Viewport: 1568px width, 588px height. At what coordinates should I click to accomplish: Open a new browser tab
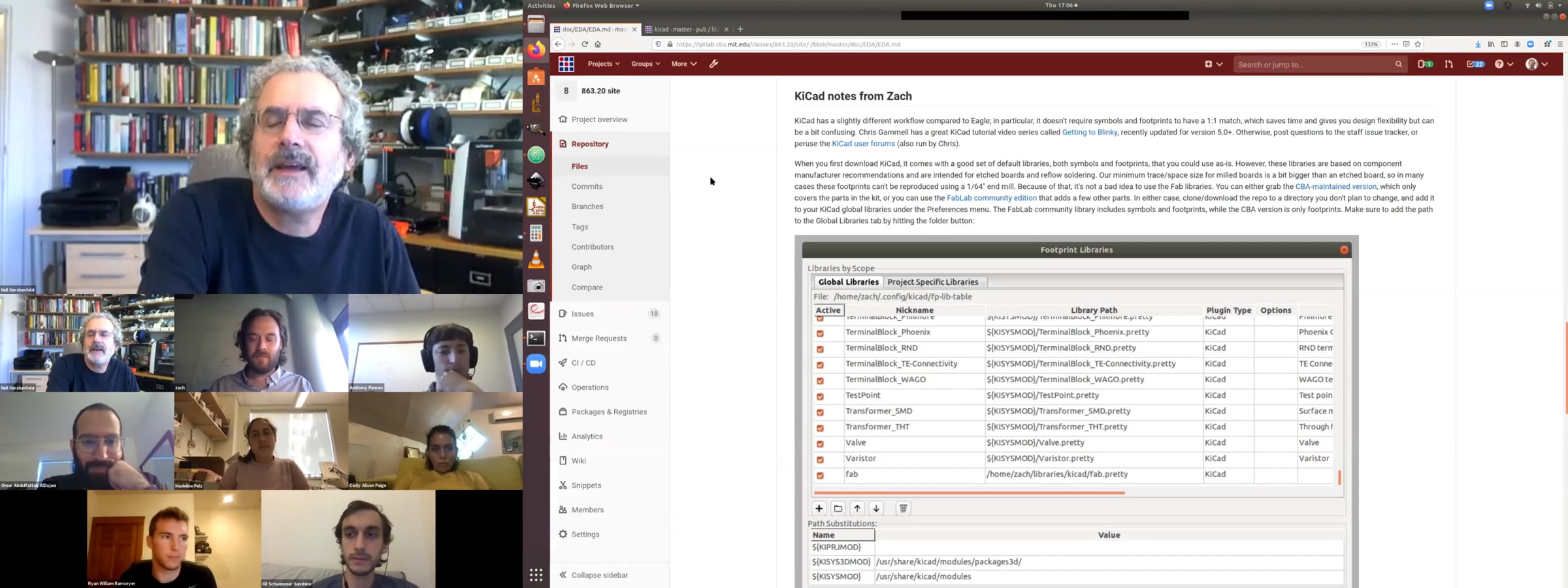(740, 29)
